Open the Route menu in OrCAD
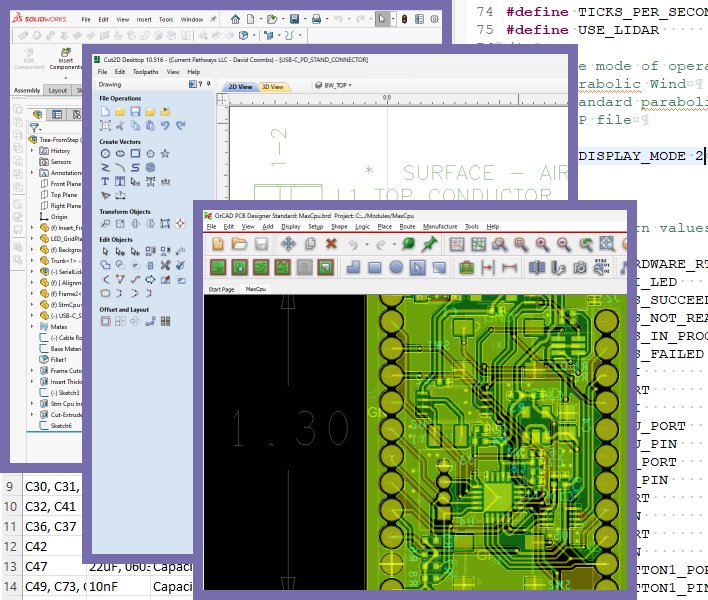 pyautogui.click(x=407, y=227)
